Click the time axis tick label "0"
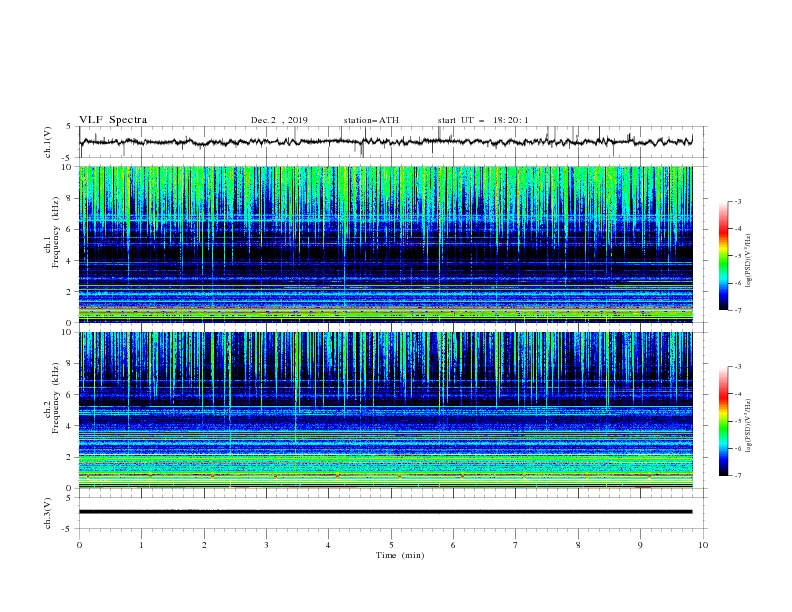This screenshot has height=612, width=792. pos(79,545)
